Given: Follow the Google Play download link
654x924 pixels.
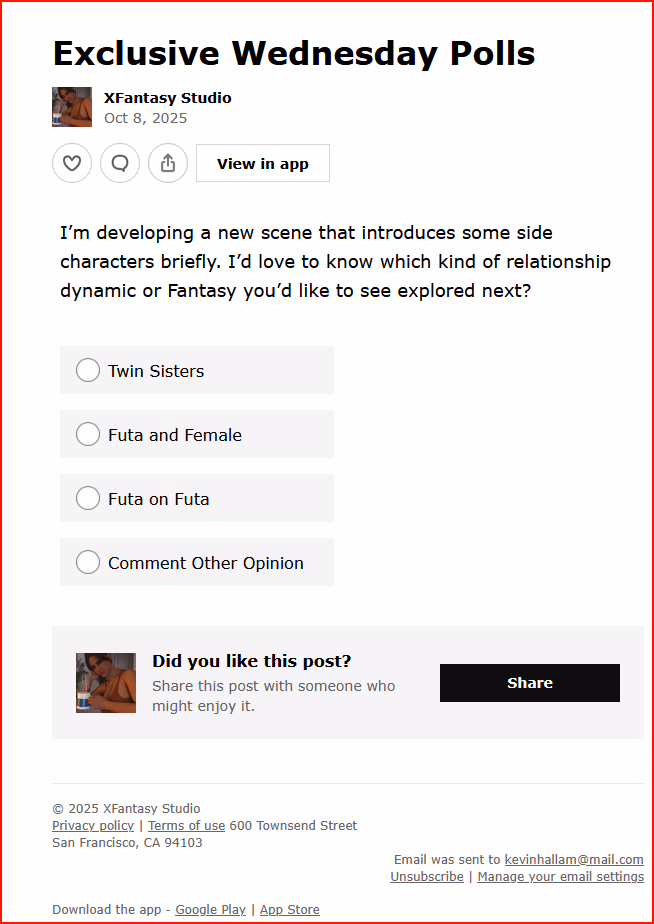Looking at the screenshot, I should click(210, 910).
